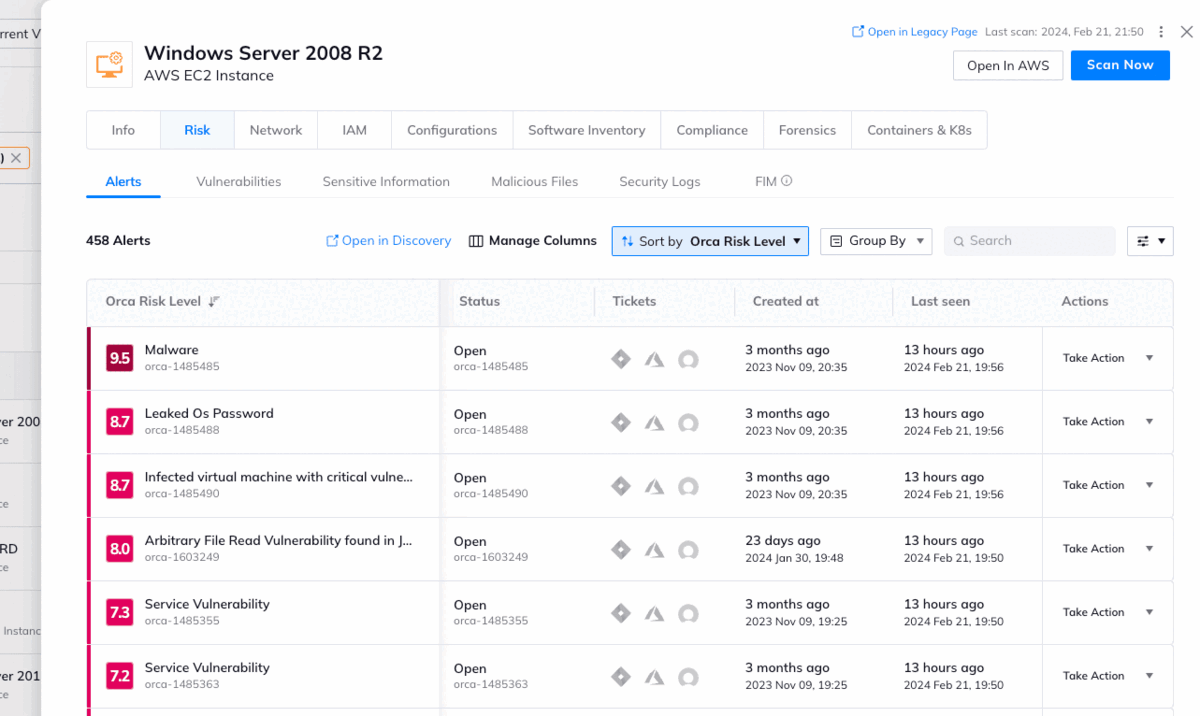1200x716 pixels.
Task: Click Jira icon in orca-1485355 row
Action: (x=621, y=613)
